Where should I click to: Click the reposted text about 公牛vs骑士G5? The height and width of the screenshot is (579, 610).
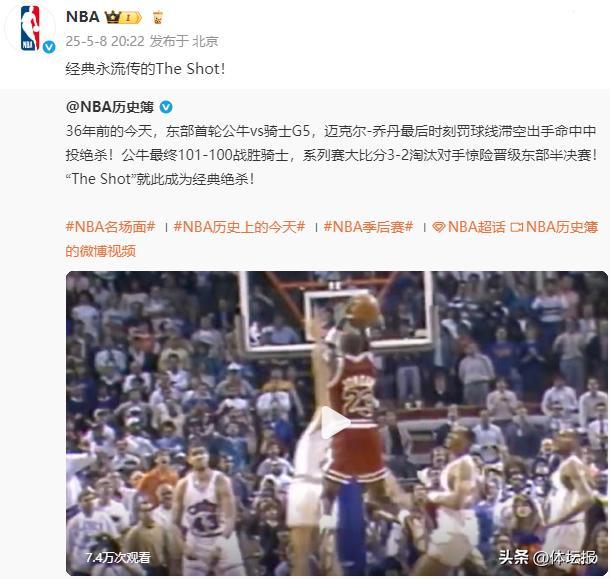pos(331,155)
